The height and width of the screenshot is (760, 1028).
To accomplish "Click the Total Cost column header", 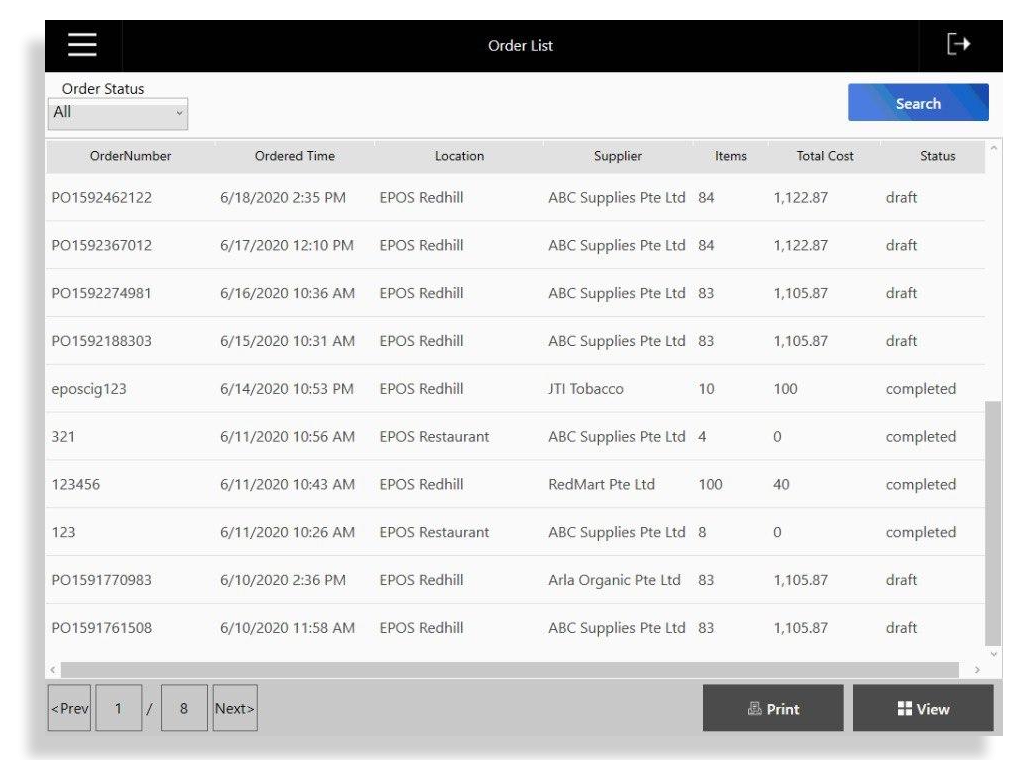I will (825, 156).
